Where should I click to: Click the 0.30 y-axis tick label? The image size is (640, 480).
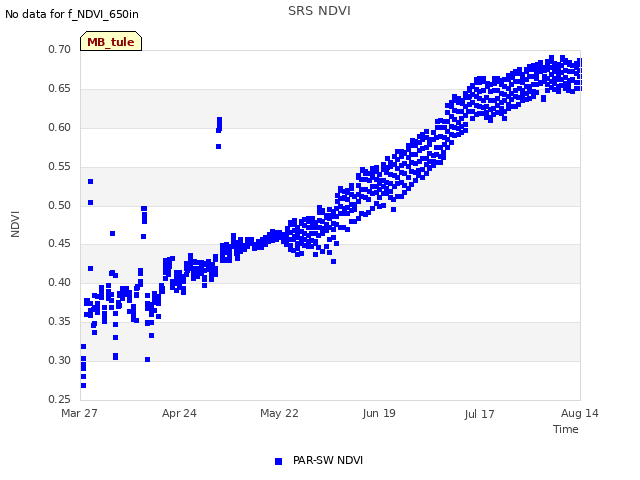pos(60,360)
